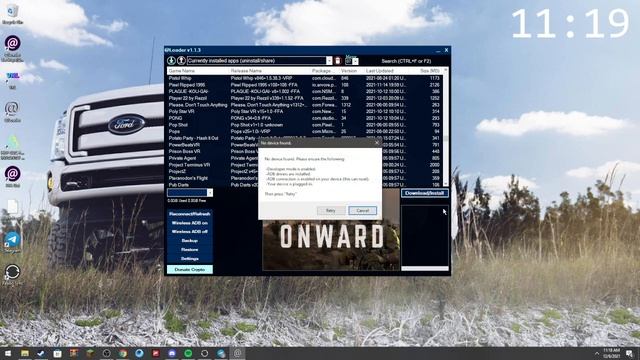640x360 pixels.
Task: Sort list by Version column
Action: (352, 71)
